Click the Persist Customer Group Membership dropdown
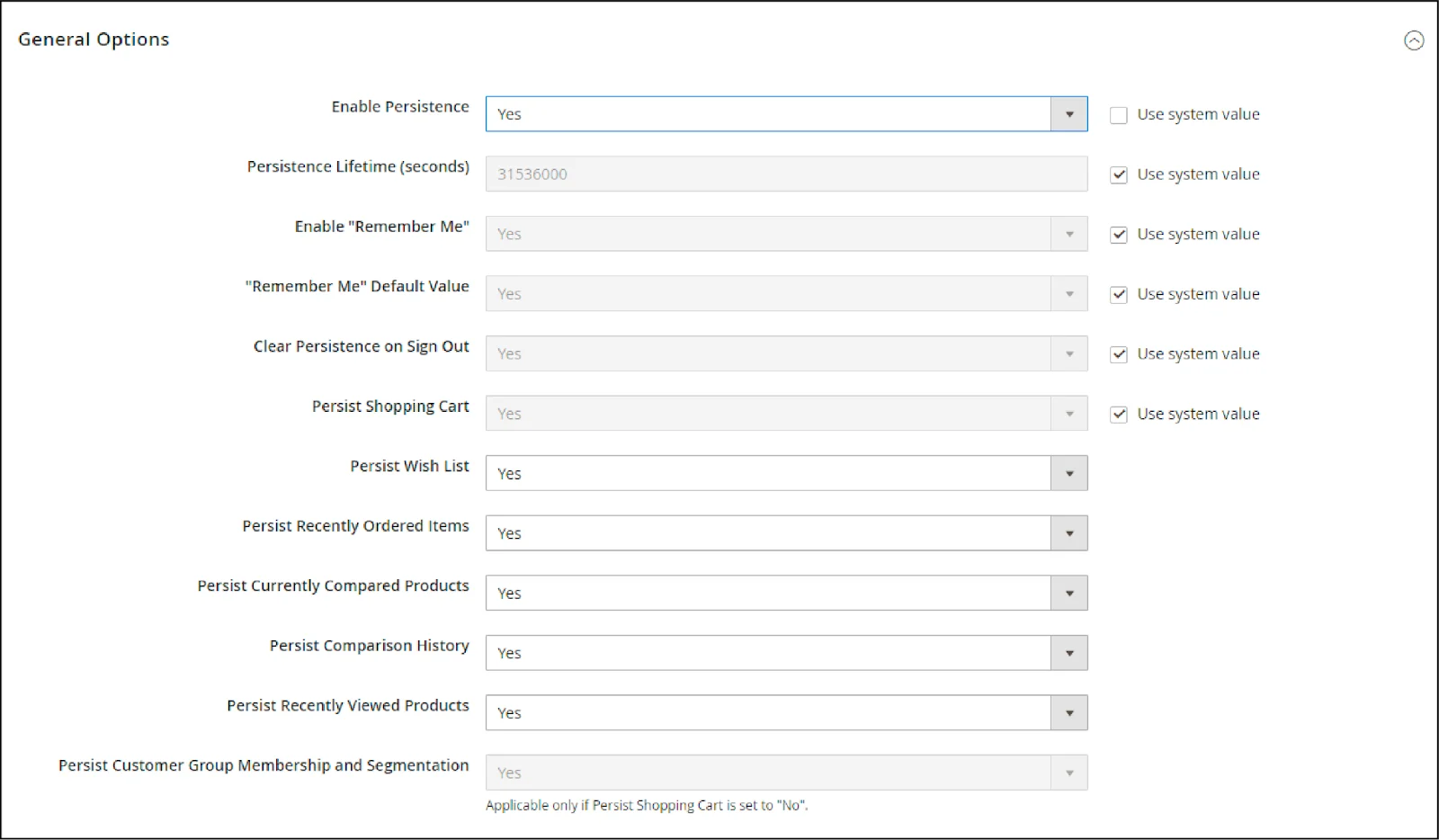Image resolution: width=1439 pixels, height=840 pixels. coord(786,773)
